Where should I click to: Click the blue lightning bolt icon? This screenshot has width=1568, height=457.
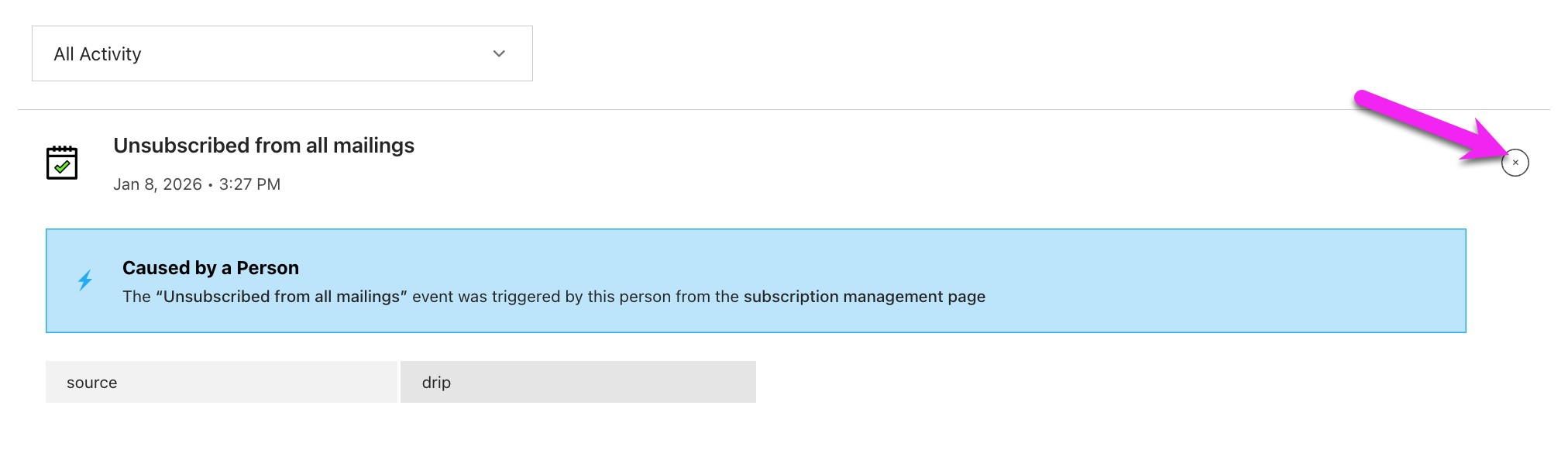(86, 280)
